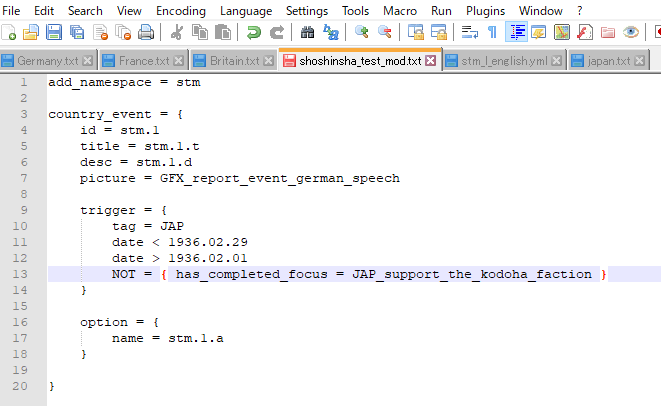Open Find with the binoculars icon
Screen dimensions: 661x406
(307, 32)
